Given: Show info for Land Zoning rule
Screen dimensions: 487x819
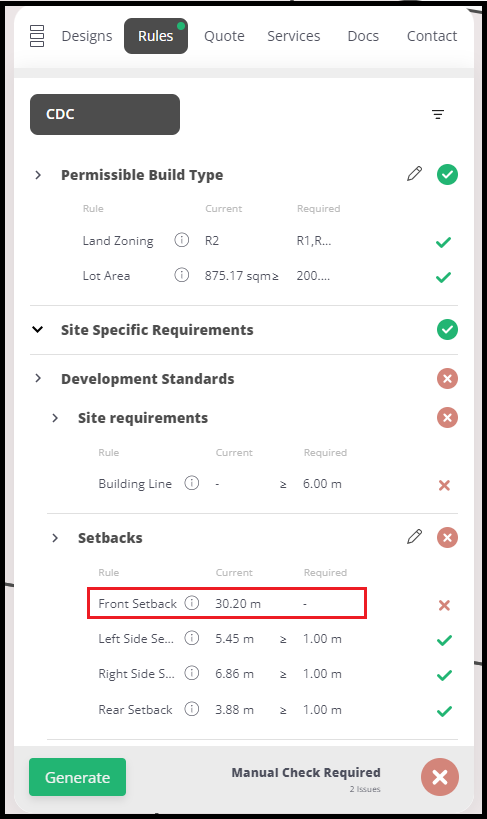Looking at the screenshot, I should pyautogui.click(x=181, y=240).
